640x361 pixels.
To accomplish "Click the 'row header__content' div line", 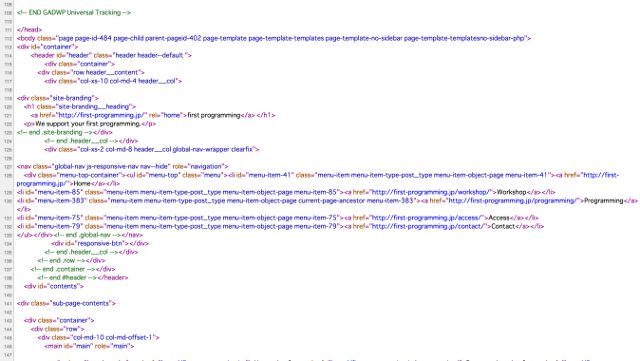I will click(91, 72).
